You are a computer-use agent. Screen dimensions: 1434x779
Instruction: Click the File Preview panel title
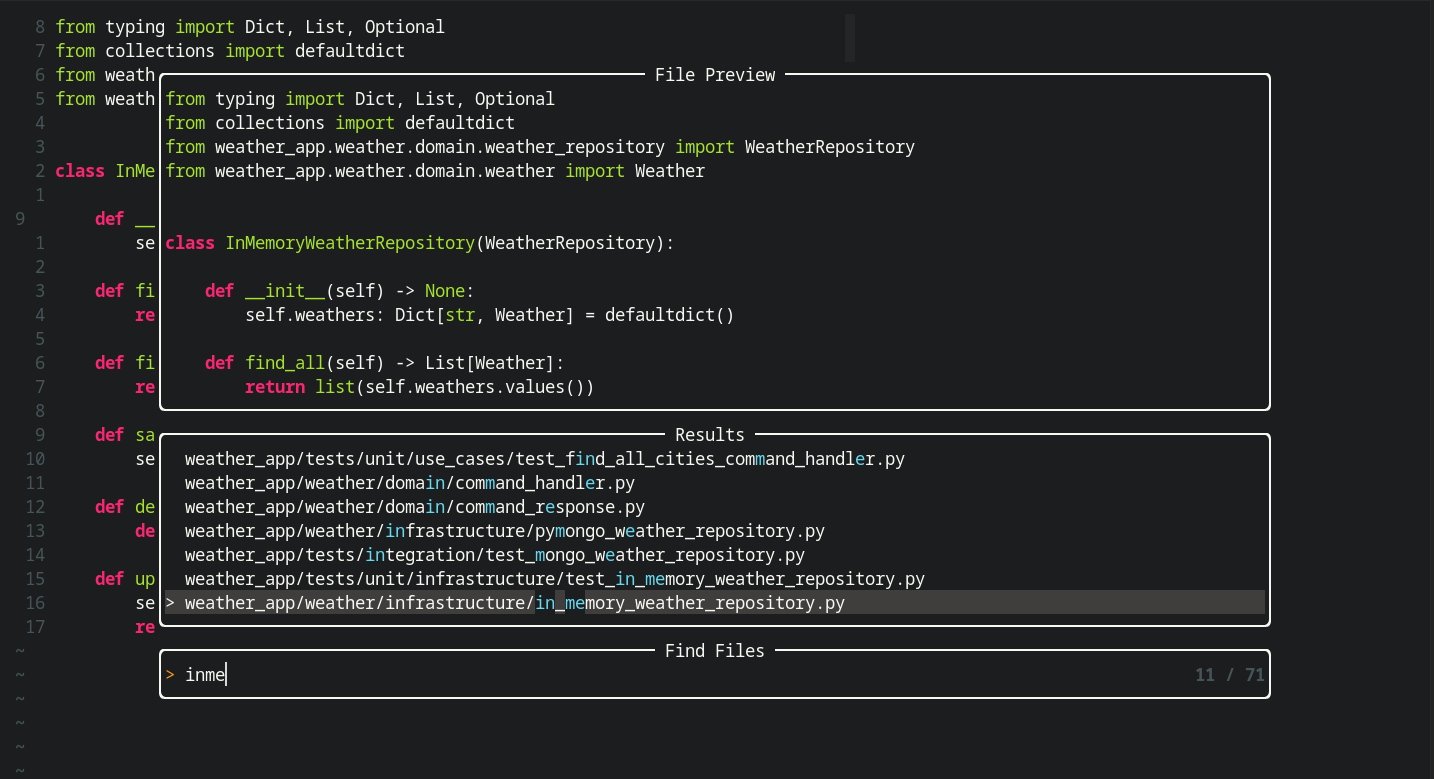click(x=714, y=75)
